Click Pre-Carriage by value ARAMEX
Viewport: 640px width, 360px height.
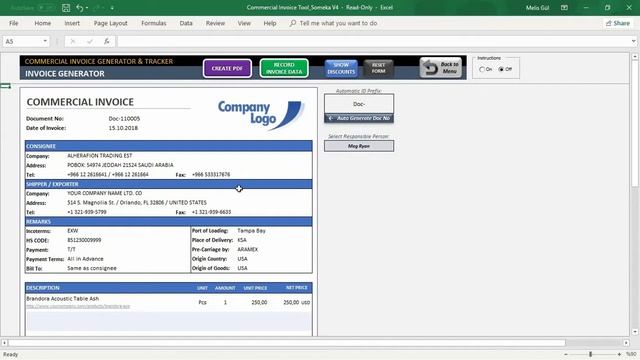(x=247, y=250)
